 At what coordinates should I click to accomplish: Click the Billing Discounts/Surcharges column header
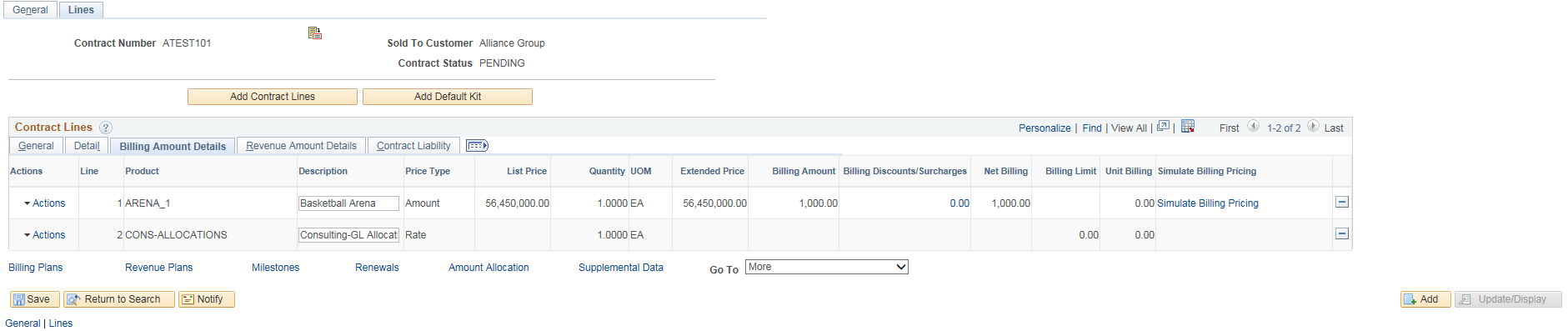904,171
